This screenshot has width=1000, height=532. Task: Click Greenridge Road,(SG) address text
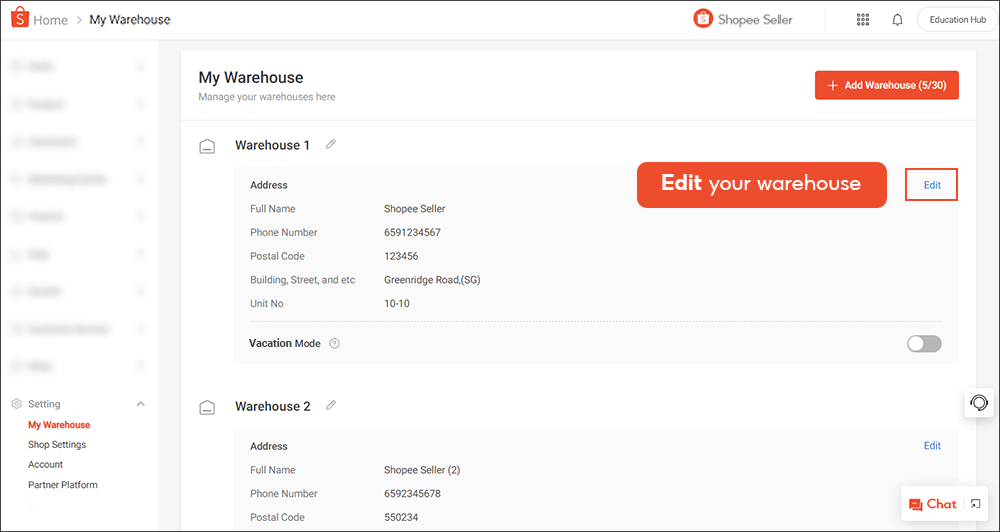[x=432, y=280]
